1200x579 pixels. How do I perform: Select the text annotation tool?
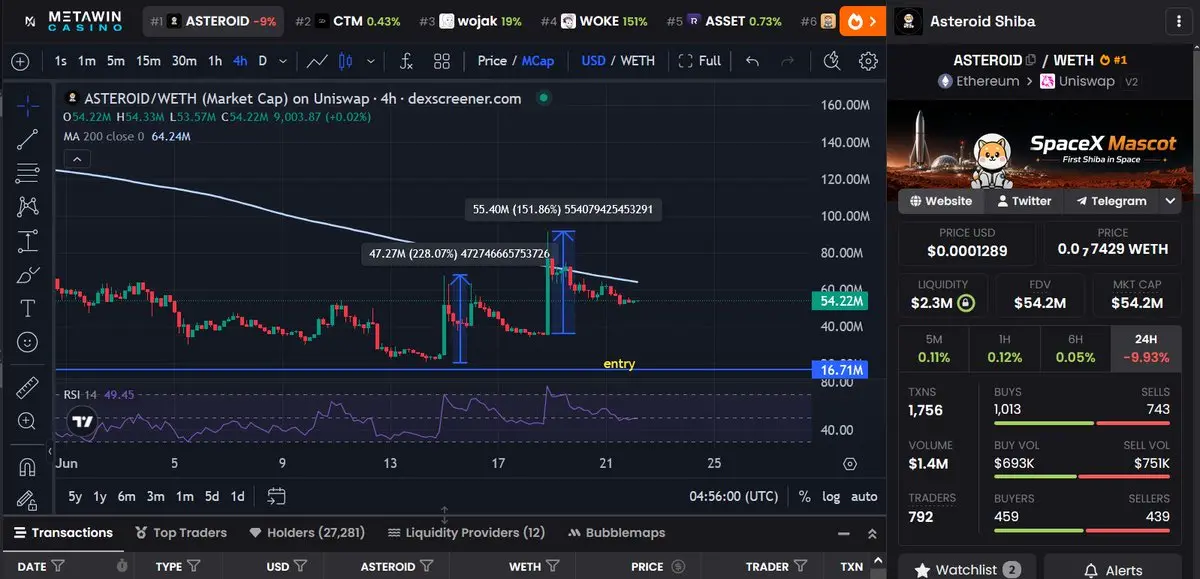(x=28, y=308)
